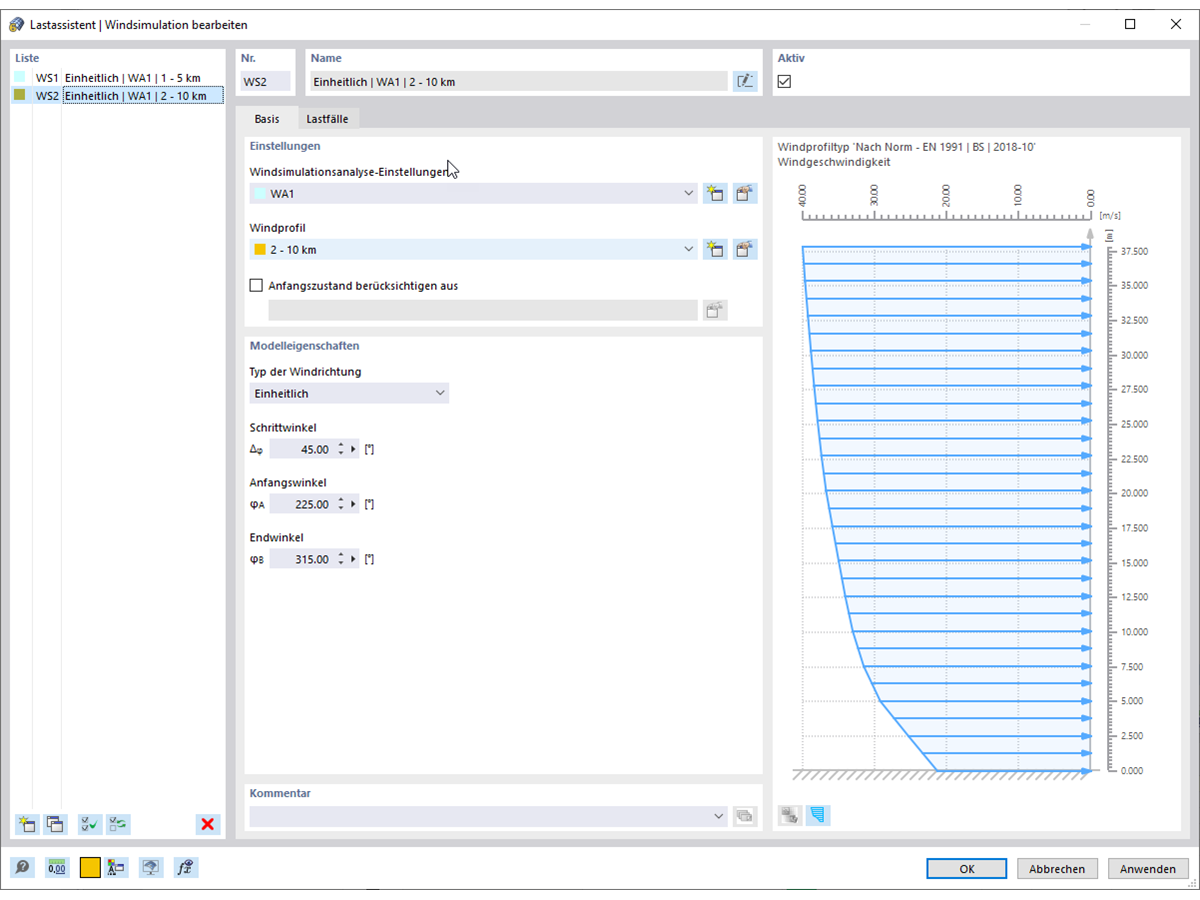Edit the WA1 analysis settings
The width and height of the screenshot is (1200, 900).
[x=744, y=194]
